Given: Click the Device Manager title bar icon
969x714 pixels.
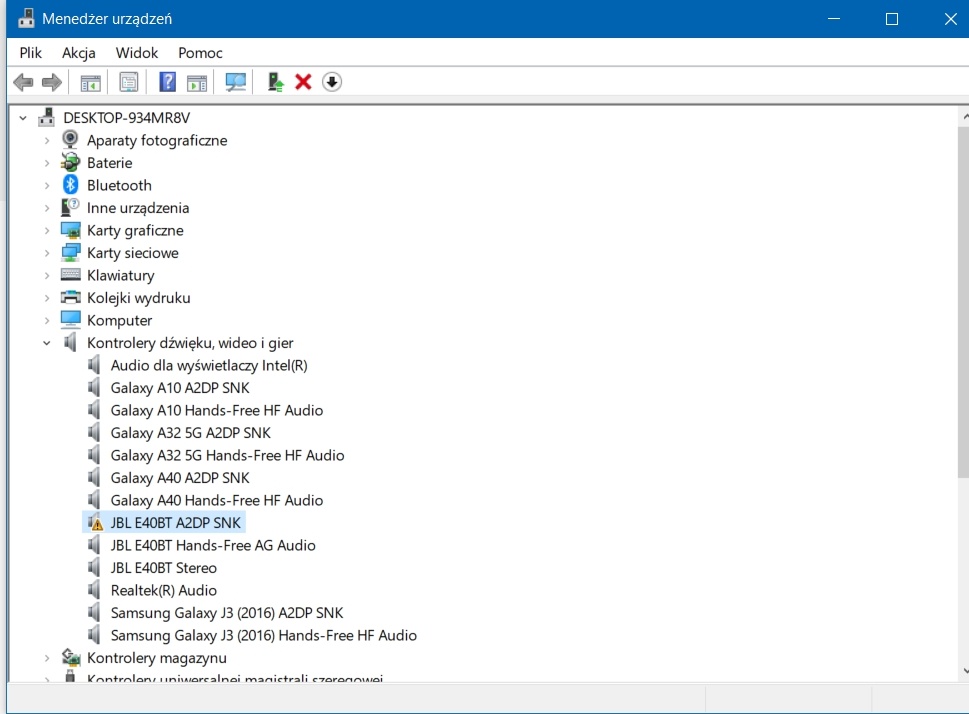Looking at the screenshot, I should point(26,19).
